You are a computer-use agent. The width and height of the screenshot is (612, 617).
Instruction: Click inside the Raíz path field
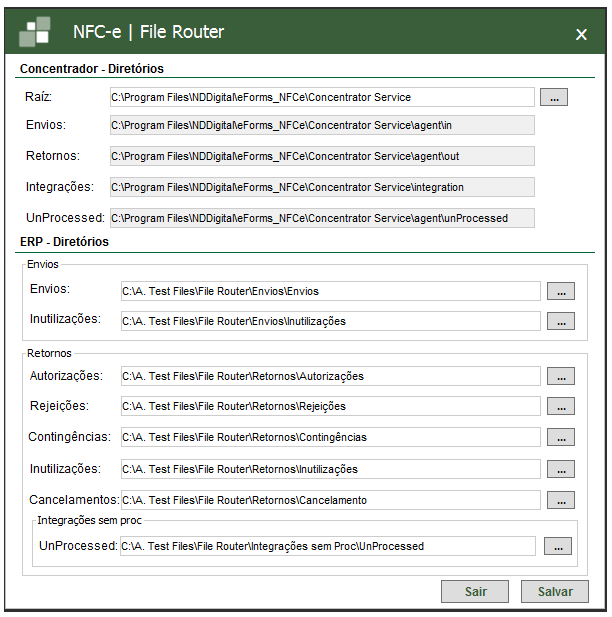tap(321, 97)
